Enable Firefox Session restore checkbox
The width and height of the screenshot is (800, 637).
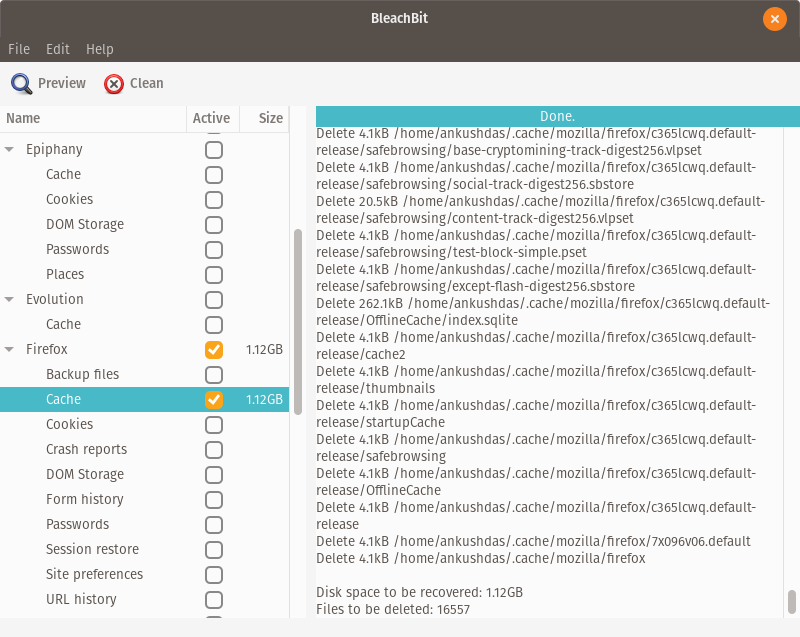(x=214, y=550)
